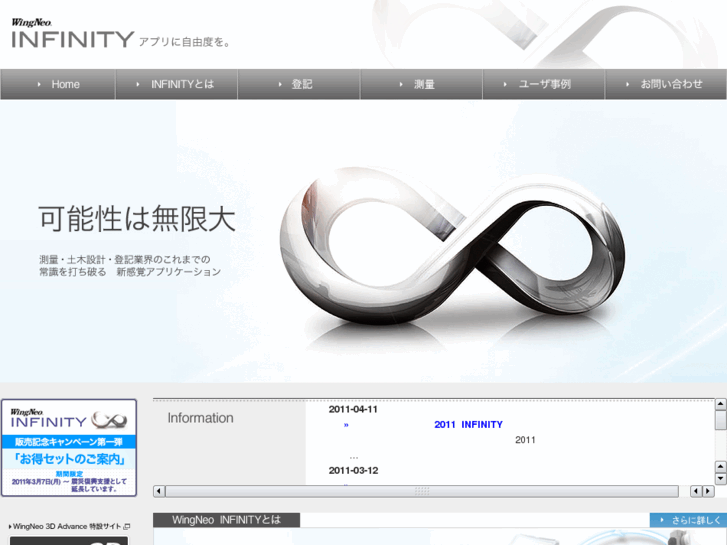Open the 販売記念キャンペーン campaign banner
Viewport: 727px width, 545px height.
click(69, 448)
